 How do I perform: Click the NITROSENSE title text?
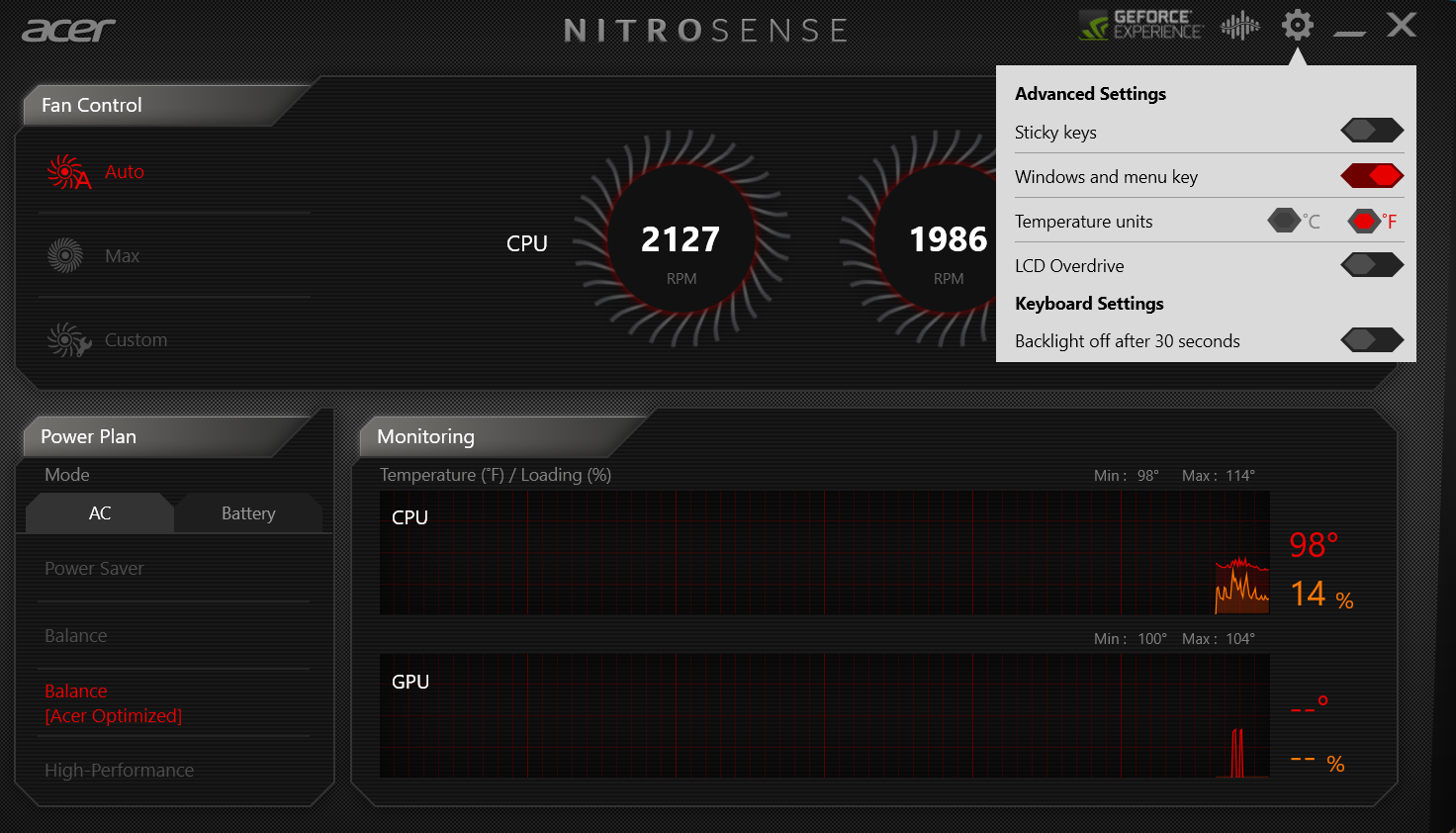pyautogui.click(x=706, y=31)
